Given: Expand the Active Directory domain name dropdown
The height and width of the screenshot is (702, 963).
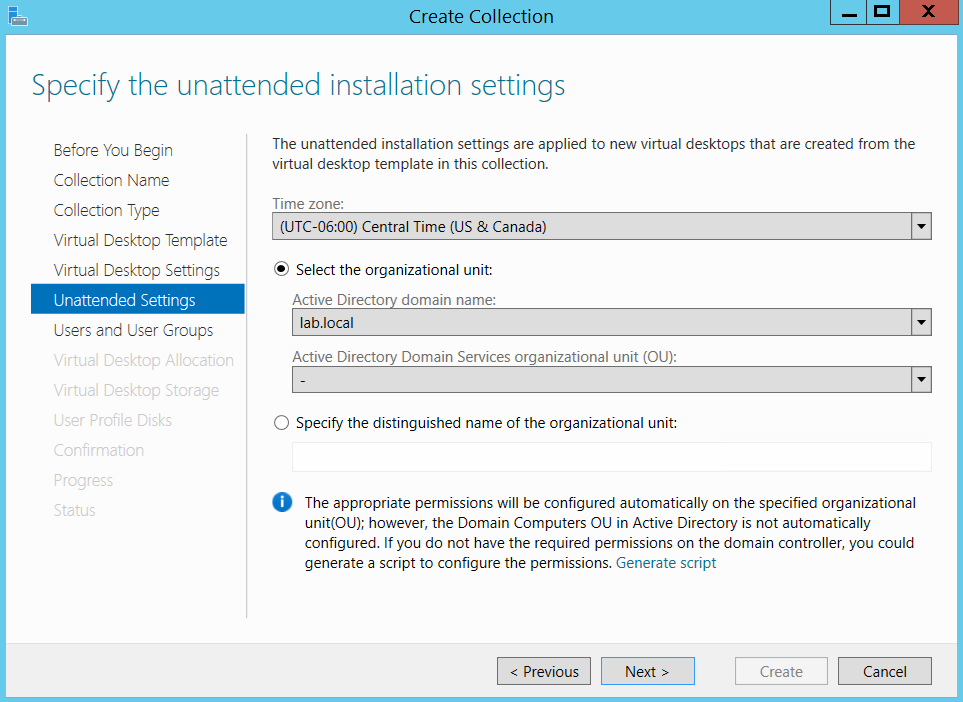Looking at the screenshot, I should click(x=920, y=322).
